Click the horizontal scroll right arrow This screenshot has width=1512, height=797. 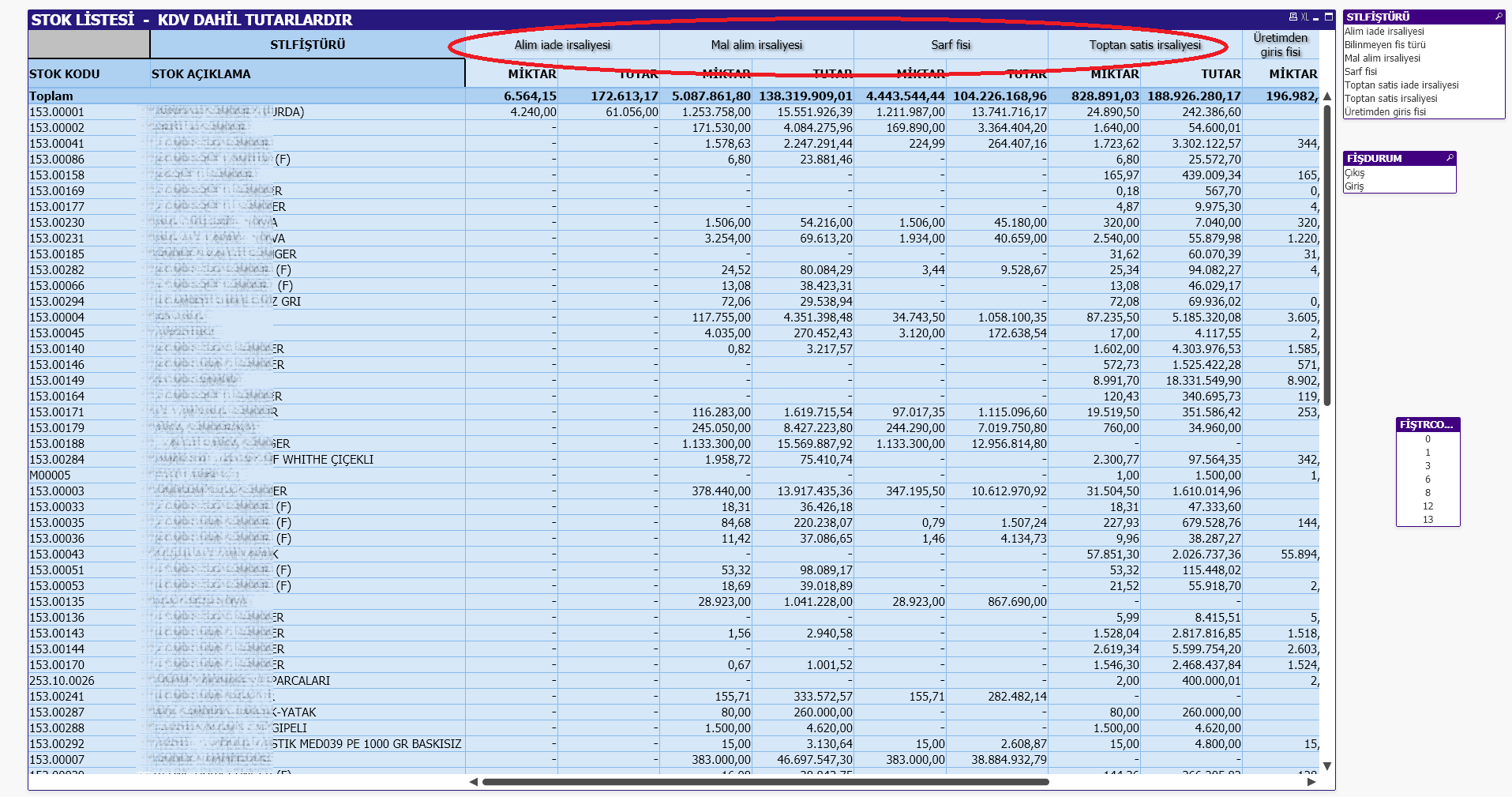click(1311, 782)
